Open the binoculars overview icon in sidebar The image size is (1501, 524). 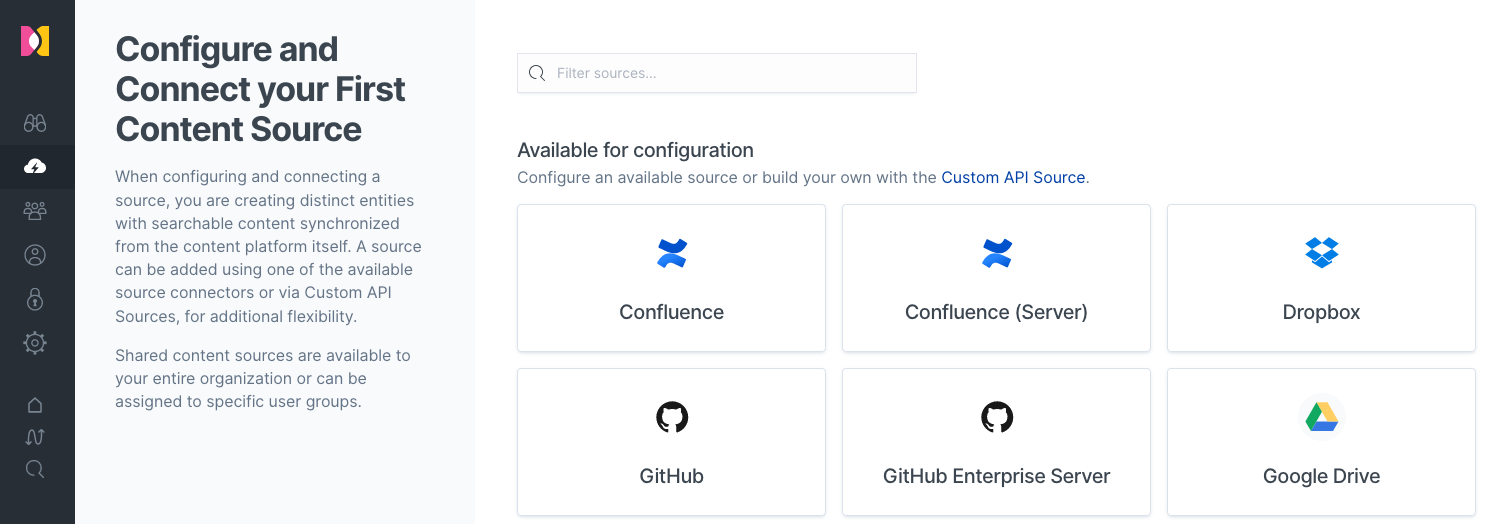pyautogui.click(x=35, y=123)
